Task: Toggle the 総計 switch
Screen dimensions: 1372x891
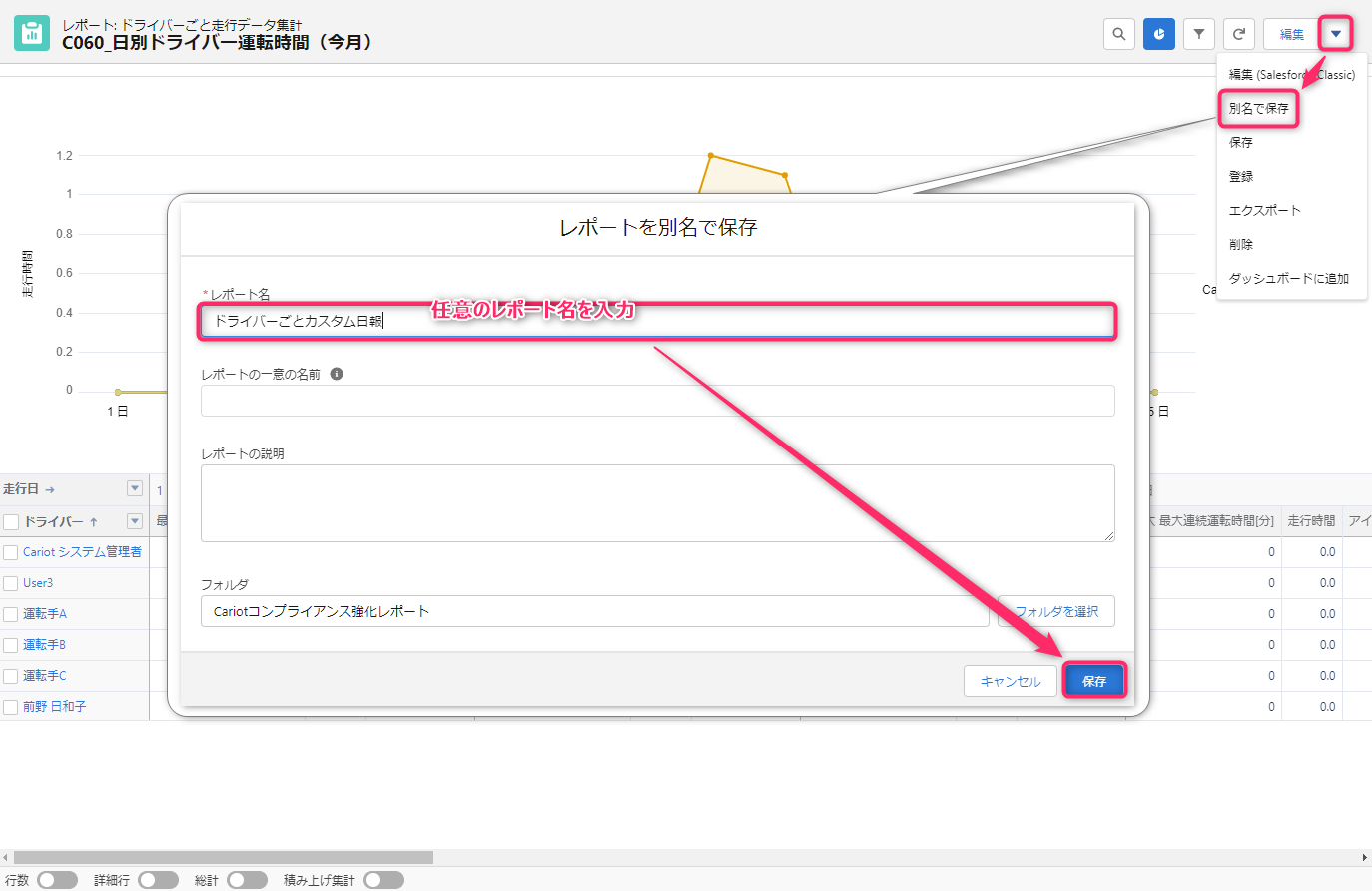Action: pyautogui.click(x=247, y=880)
